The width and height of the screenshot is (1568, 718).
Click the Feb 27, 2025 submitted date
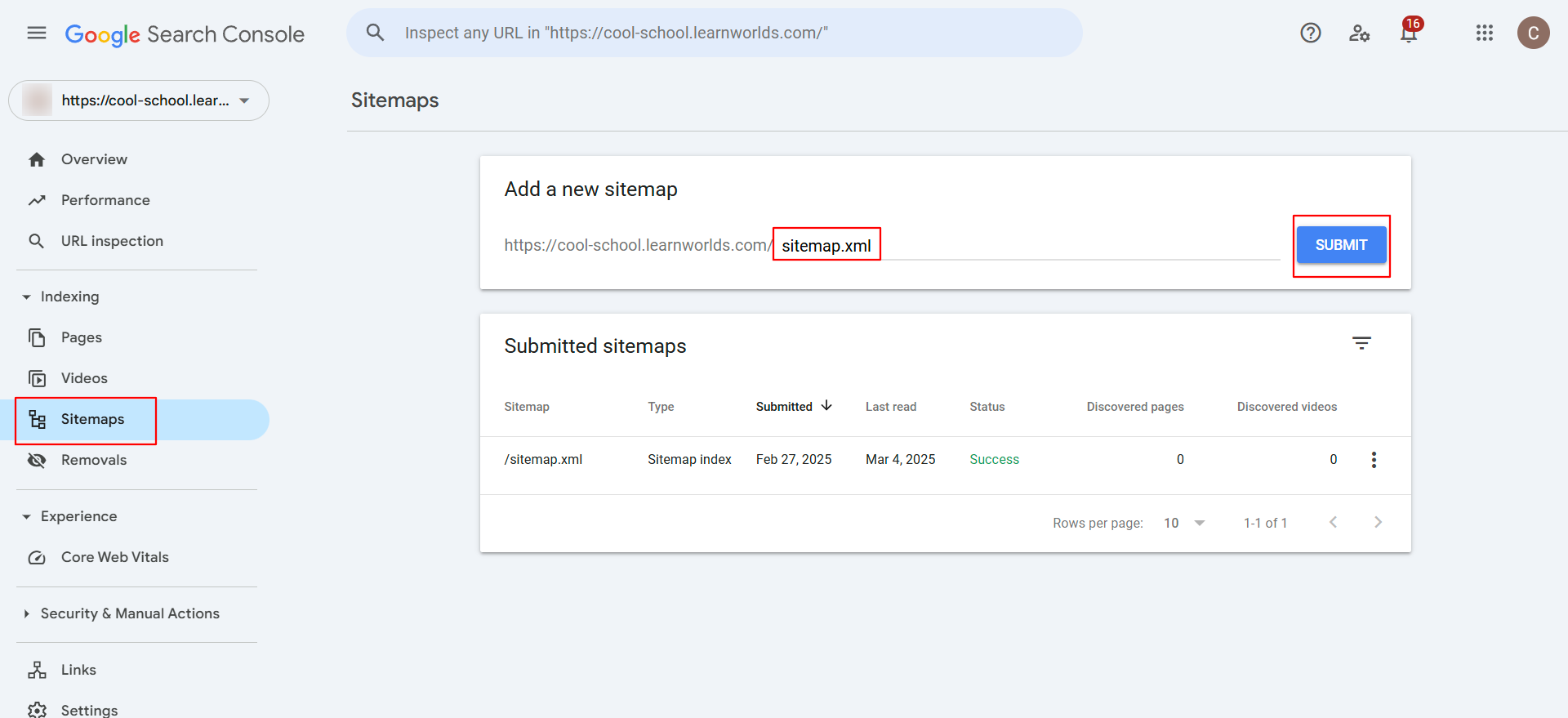[794, 459]
